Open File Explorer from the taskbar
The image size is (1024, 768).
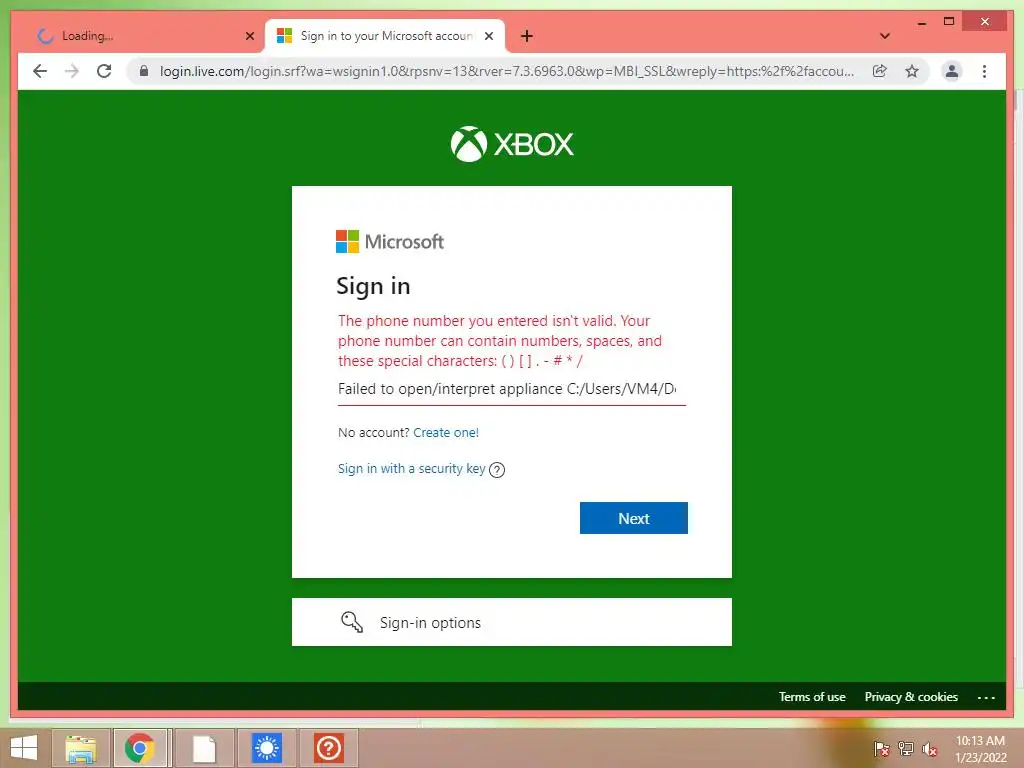pyautogui.click(x=81, y=748)
